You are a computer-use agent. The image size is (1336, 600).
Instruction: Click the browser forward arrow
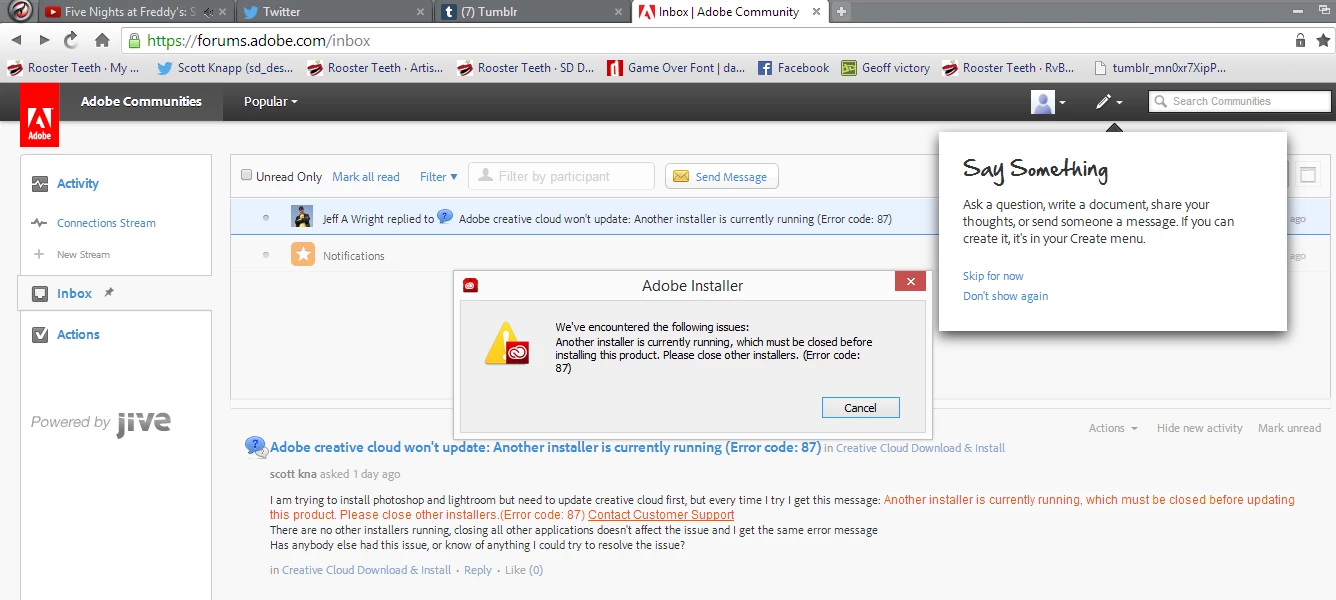coord(44,40)
